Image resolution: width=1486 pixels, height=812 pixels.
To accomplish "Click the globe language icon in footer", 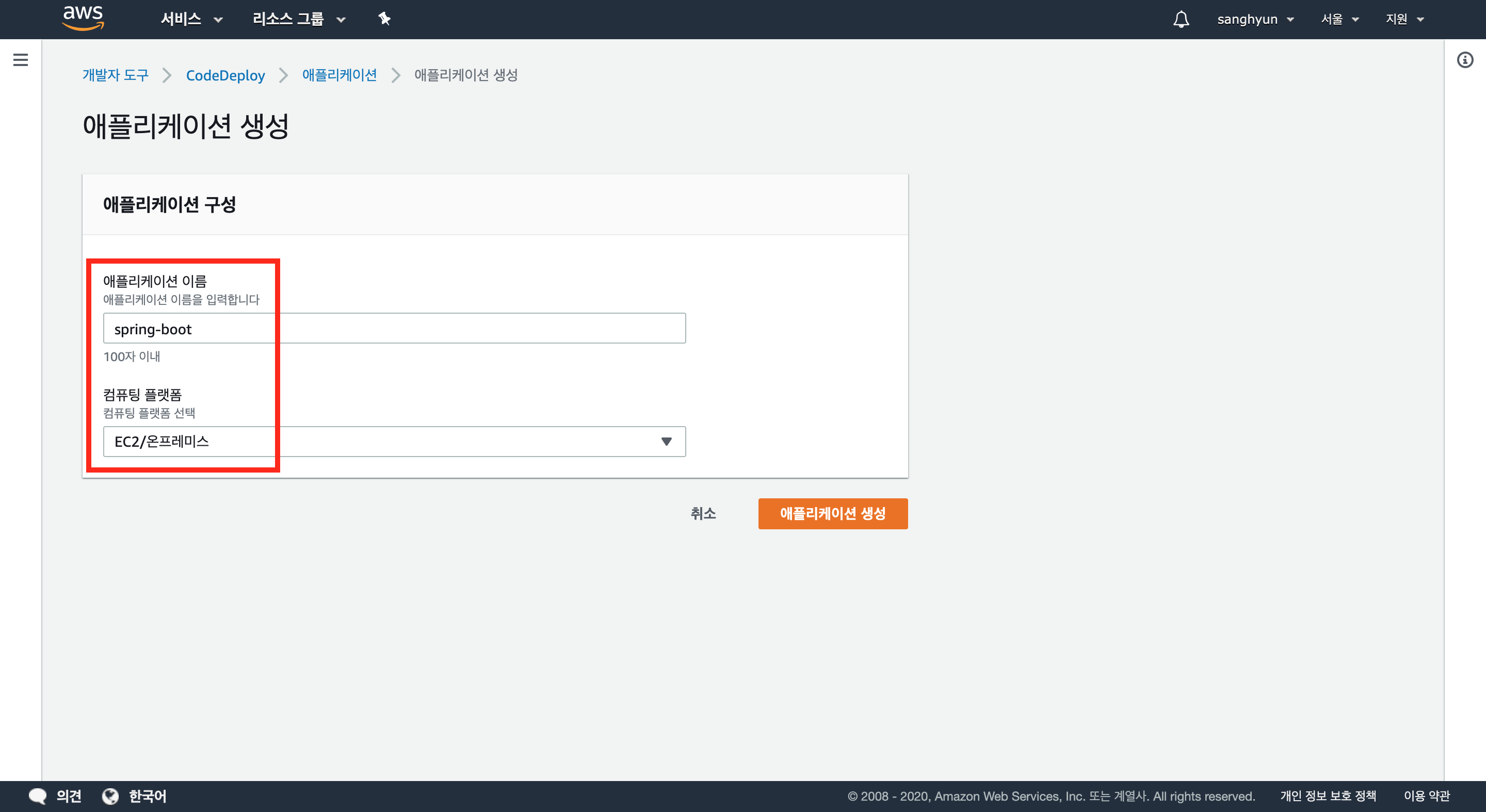I will [x=110, y=796].
